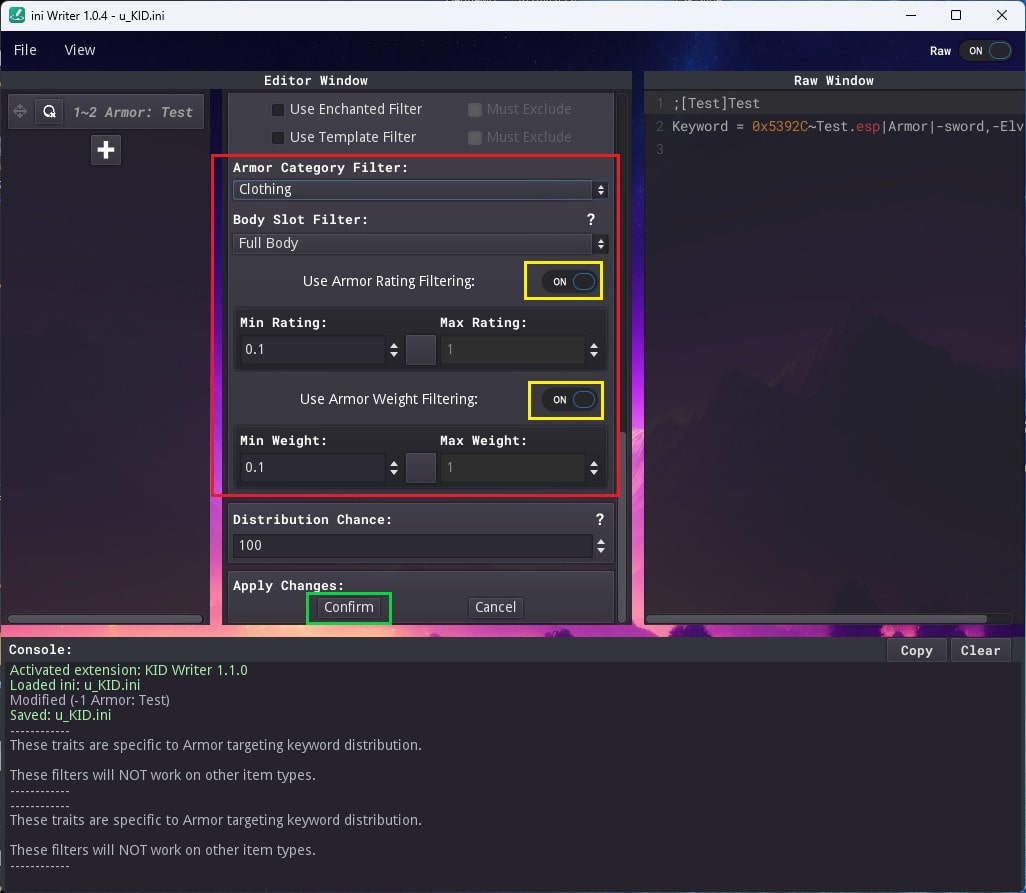This screenshot has width=1026, height=893.
Task: Confirm the apply changes
Action: click(x=348, y=607)
